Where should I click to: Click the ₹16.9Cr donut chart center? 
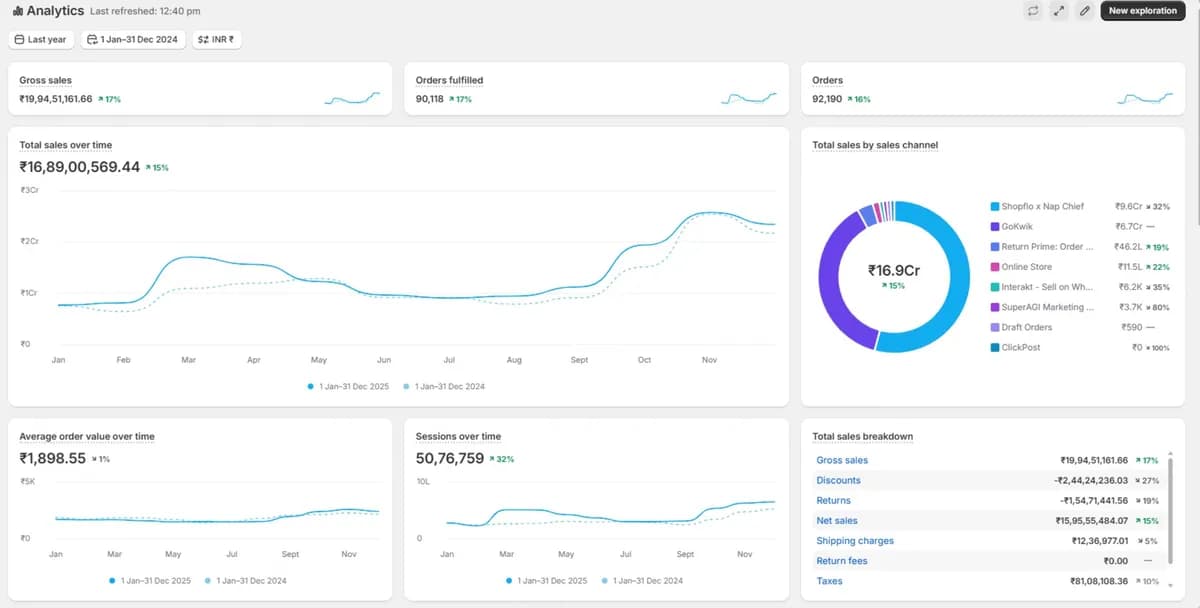point(894,271)
